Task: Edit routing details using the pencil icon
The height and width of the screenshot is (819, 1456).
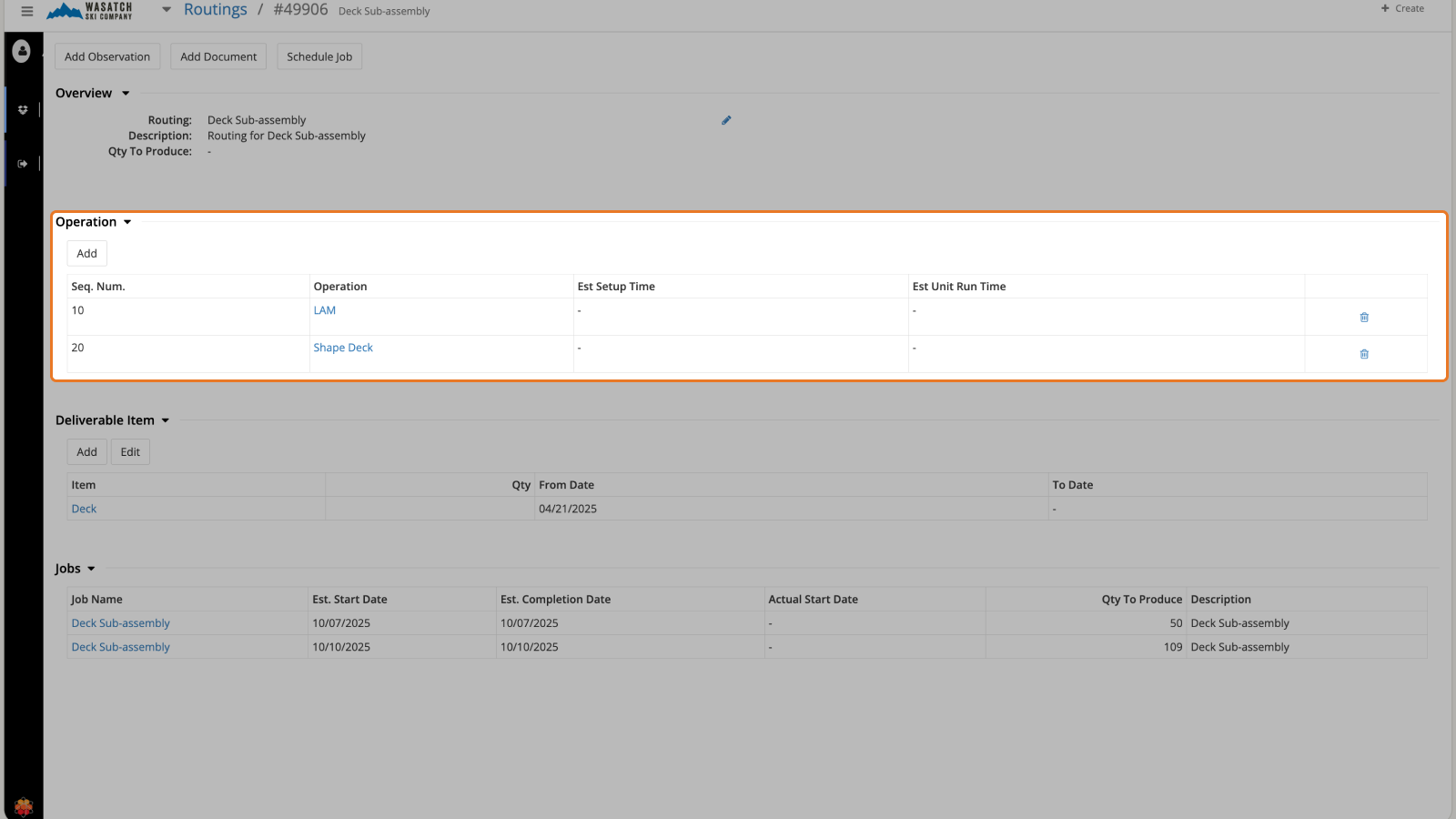Action: point(725,119)
